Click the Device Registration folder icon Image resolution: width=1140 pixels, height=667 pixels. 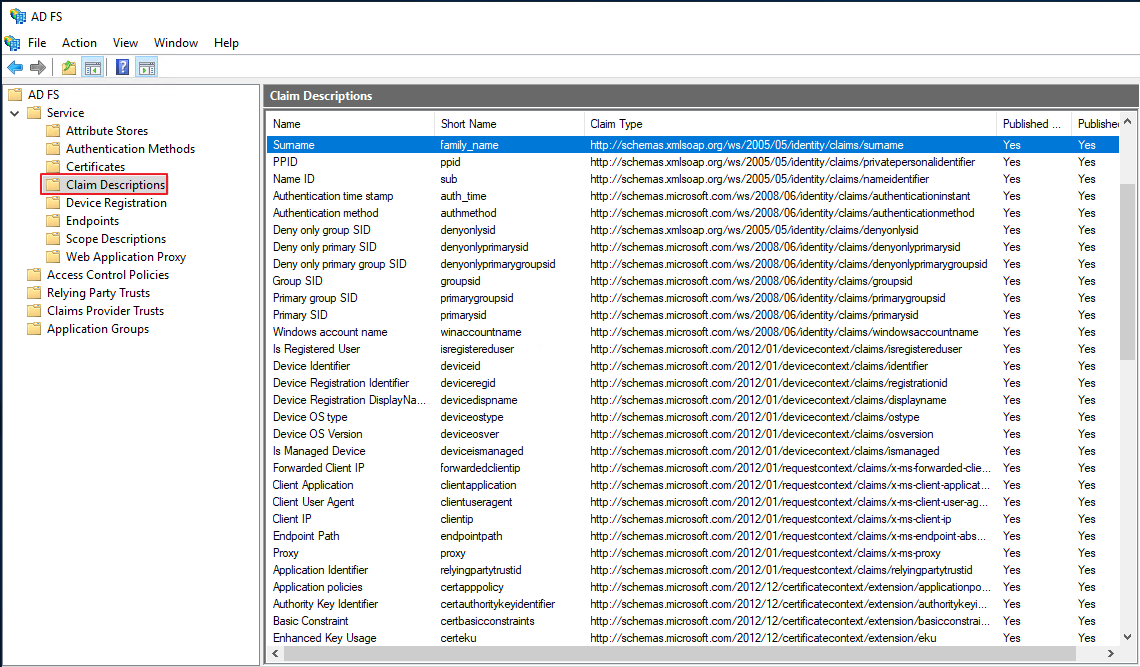(x=53, y=203)
